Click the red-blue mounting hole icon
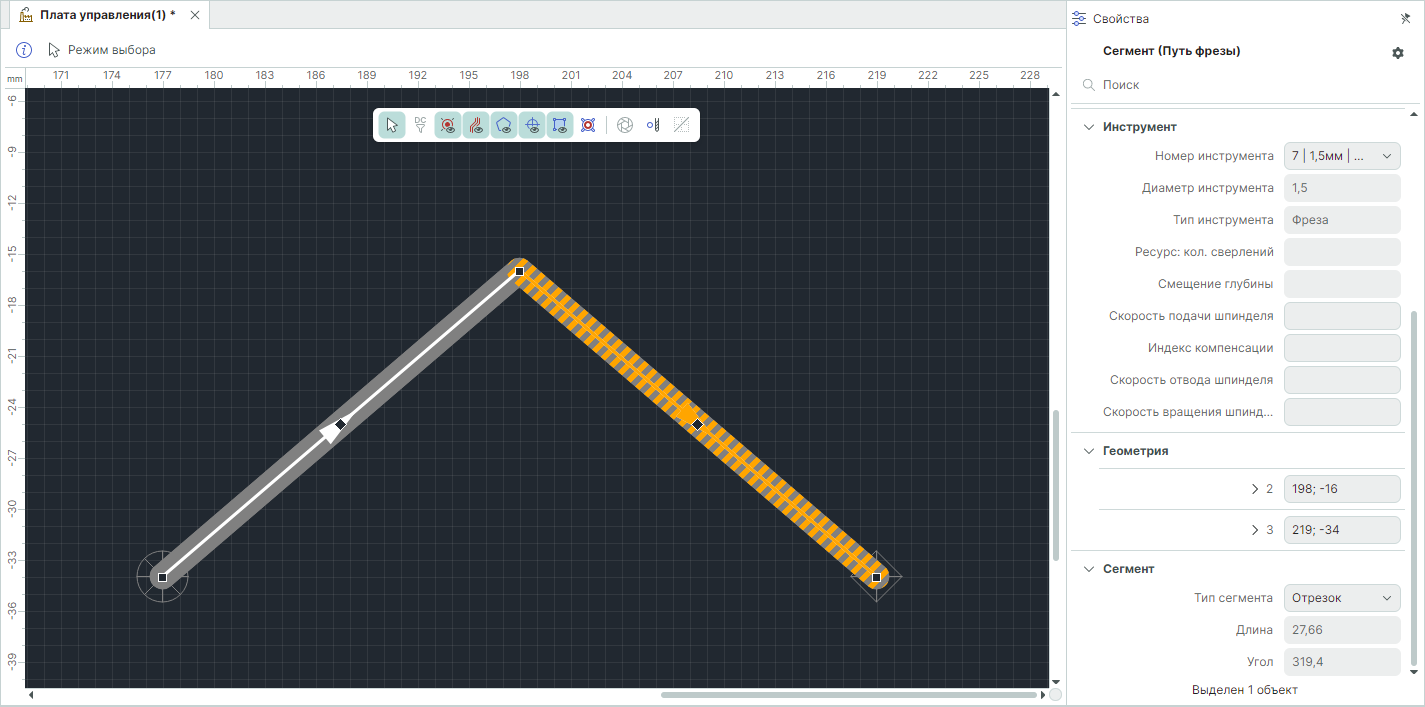 [x=588, y=125]
